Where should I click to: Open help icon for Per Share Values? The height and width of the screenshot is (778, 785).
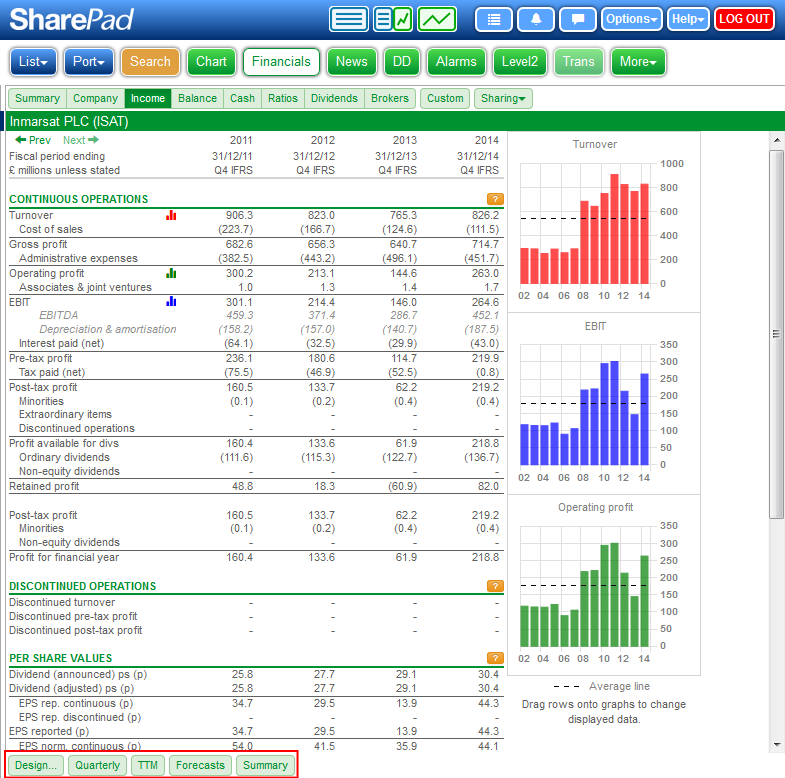click(495, 658)
